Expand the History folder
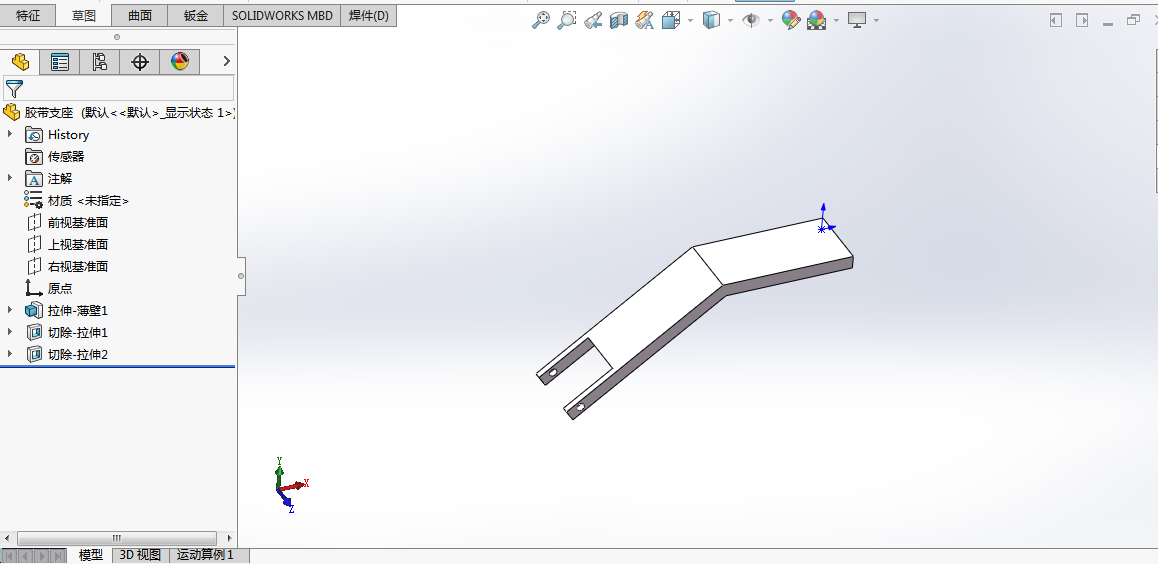This screenshot has width=1158, height=564. click(x=10, y=134)
